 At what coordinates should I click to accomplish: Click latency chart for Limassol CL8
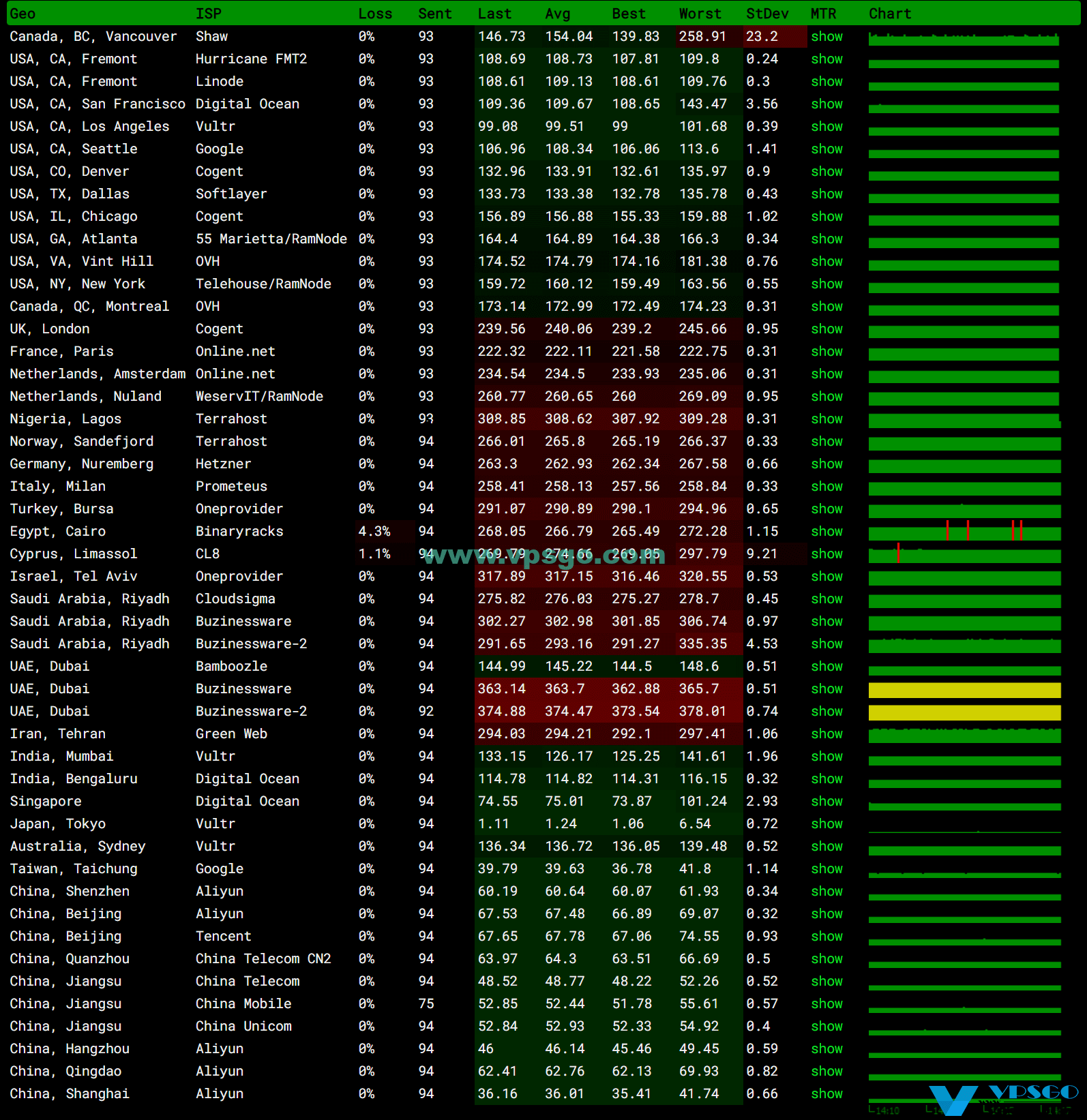tap(964, 554)
